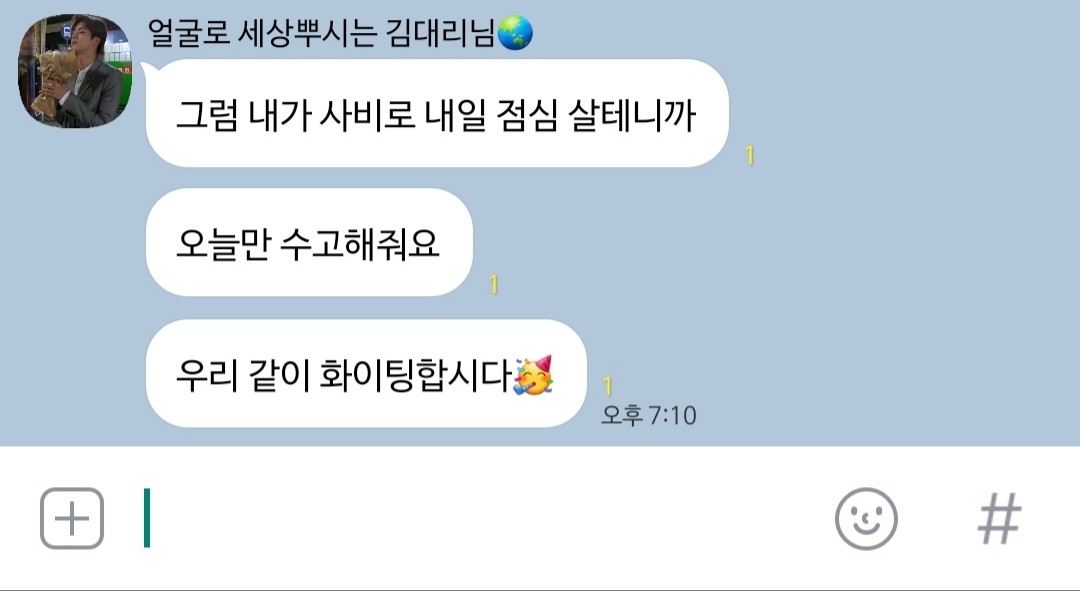Open the plus attachment menu
Viewport: 1080px width, 591px height.
72,518
